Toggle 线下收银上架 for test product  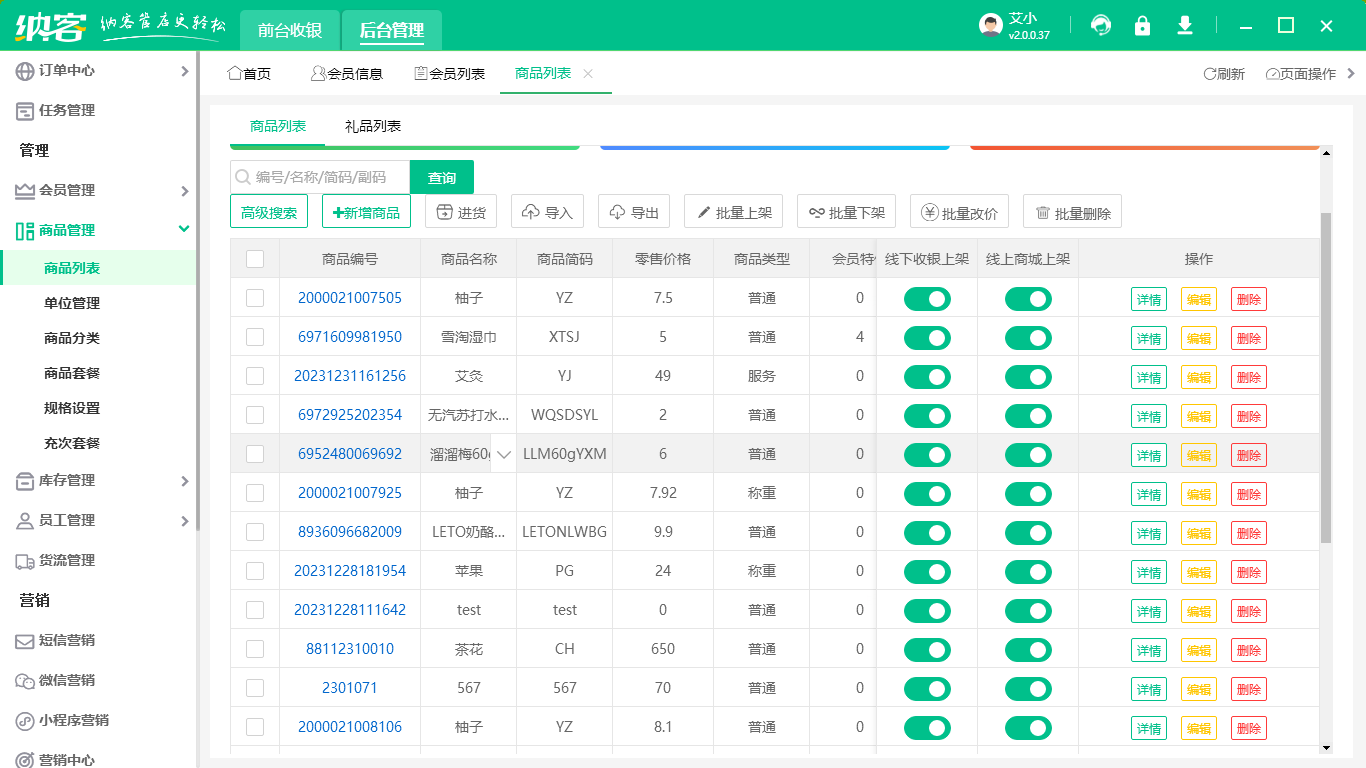pyautogui.click(x=927, y=611)
